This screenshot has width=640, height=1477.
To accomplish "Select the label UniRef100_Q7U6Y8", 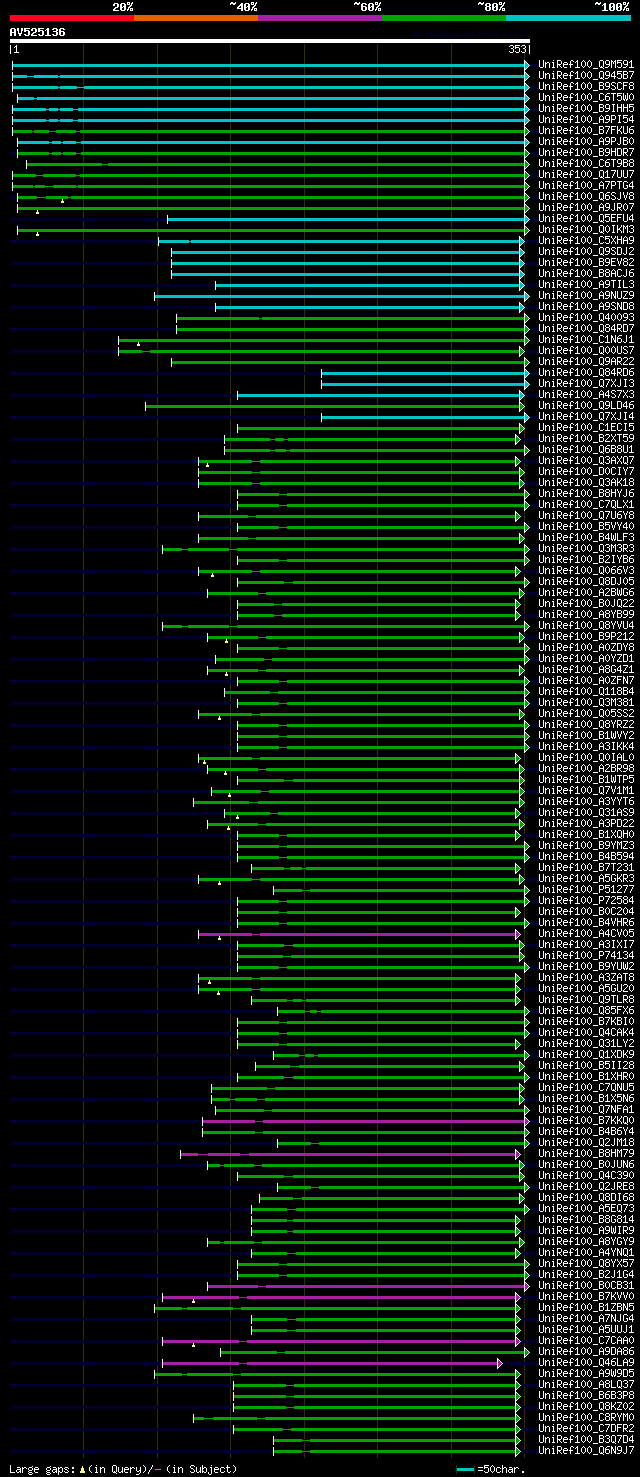I will click(586, 516).
